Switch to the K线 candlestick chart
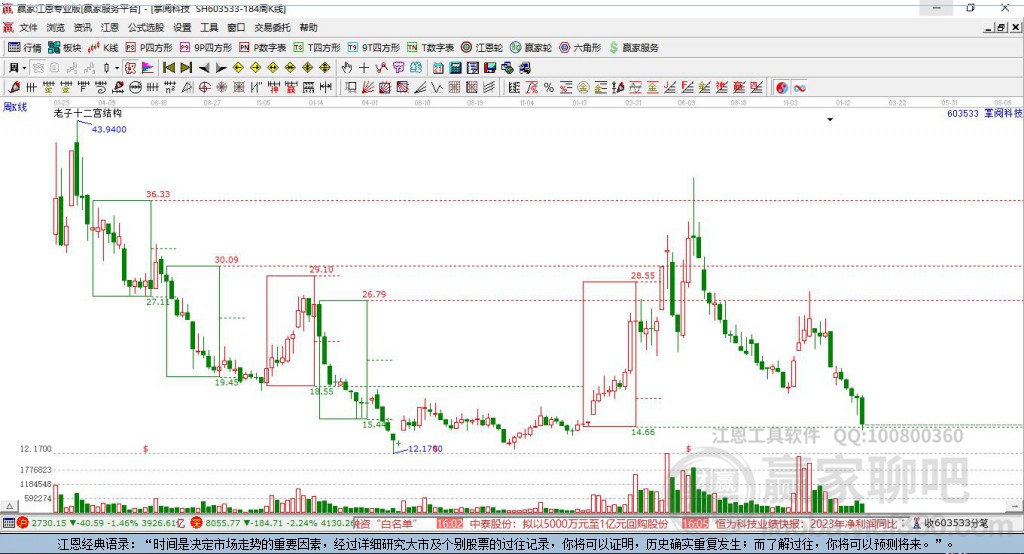The height and width of the screenshot is (554, 1024). pyautogui.click(x=103, y=48)
